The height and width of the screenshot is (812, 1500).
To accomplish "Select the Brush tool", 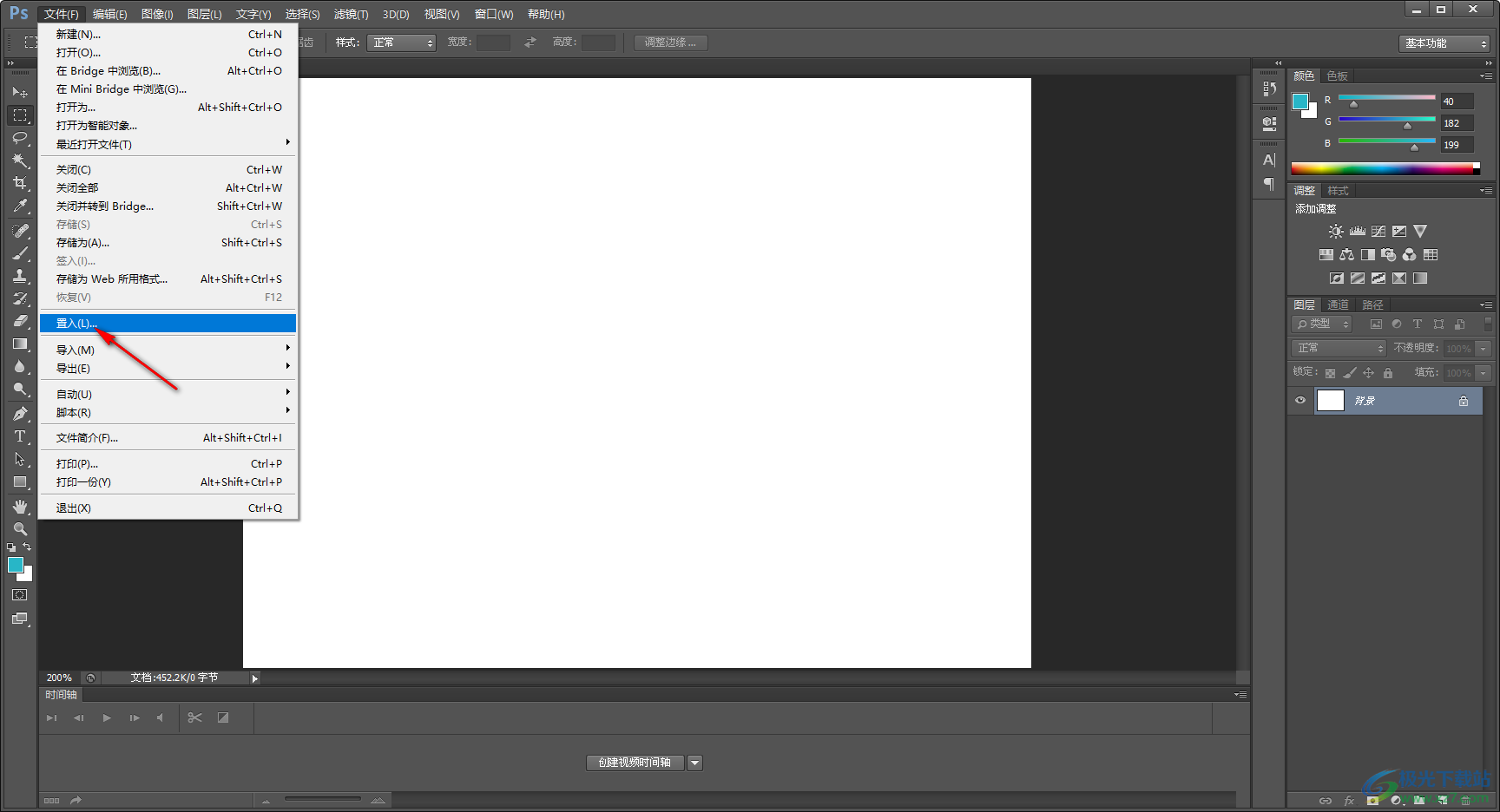I will (20, 253).
